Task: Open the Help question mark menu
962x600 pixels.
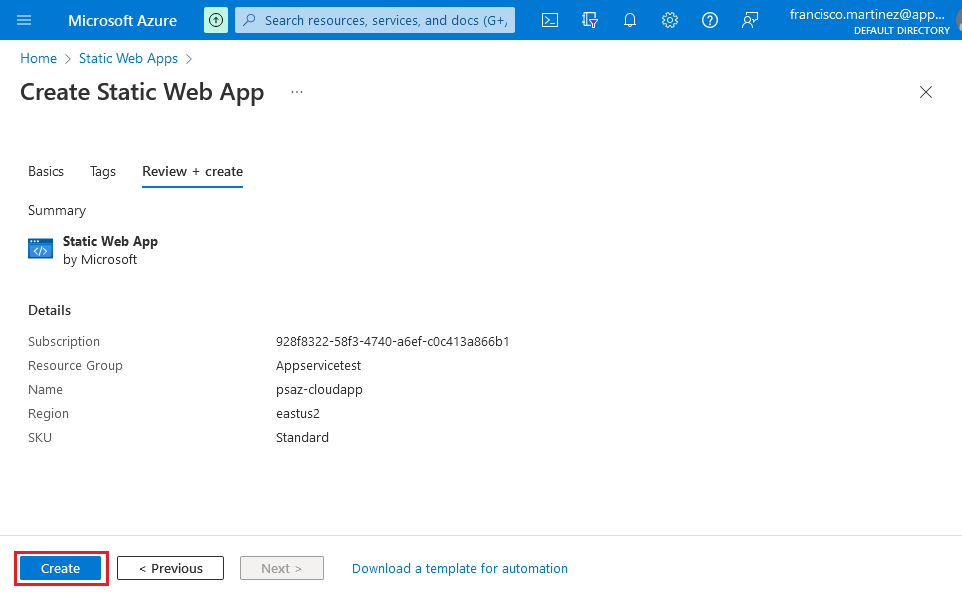Action: point(710,20)
